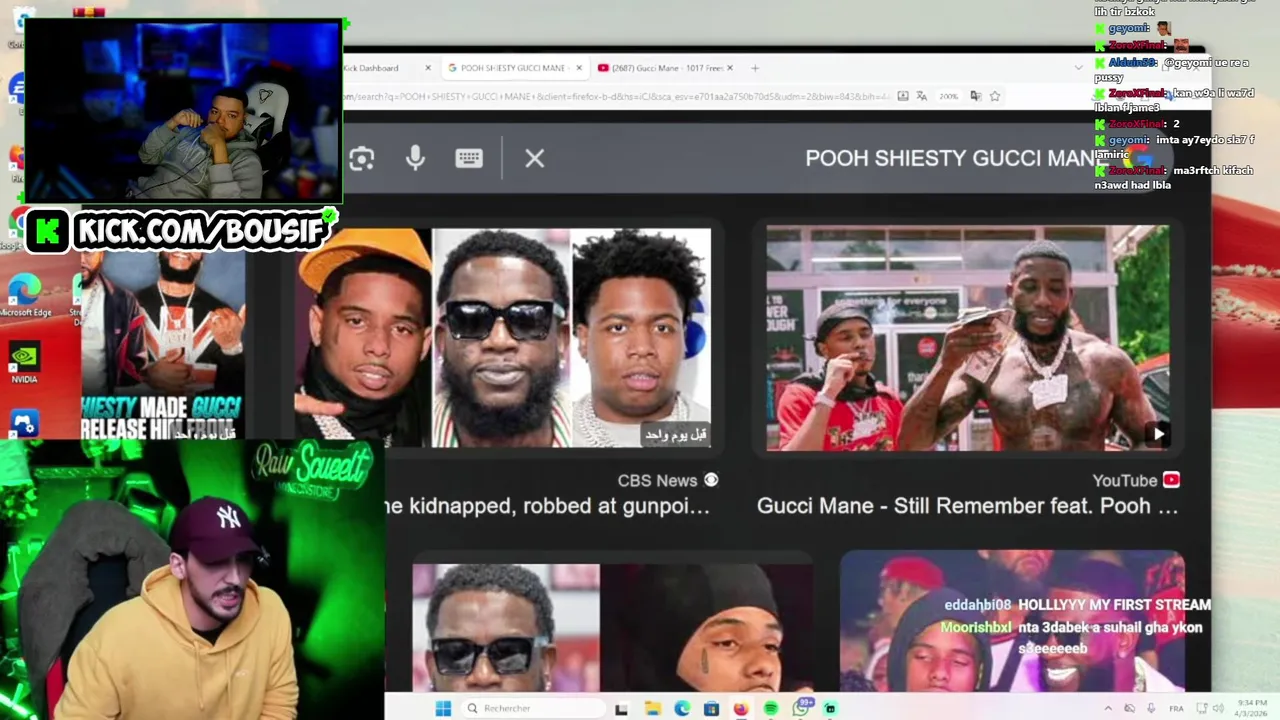Click the translate page icon in address bar
Screen dimensions: 1280x720
[921, 96]
